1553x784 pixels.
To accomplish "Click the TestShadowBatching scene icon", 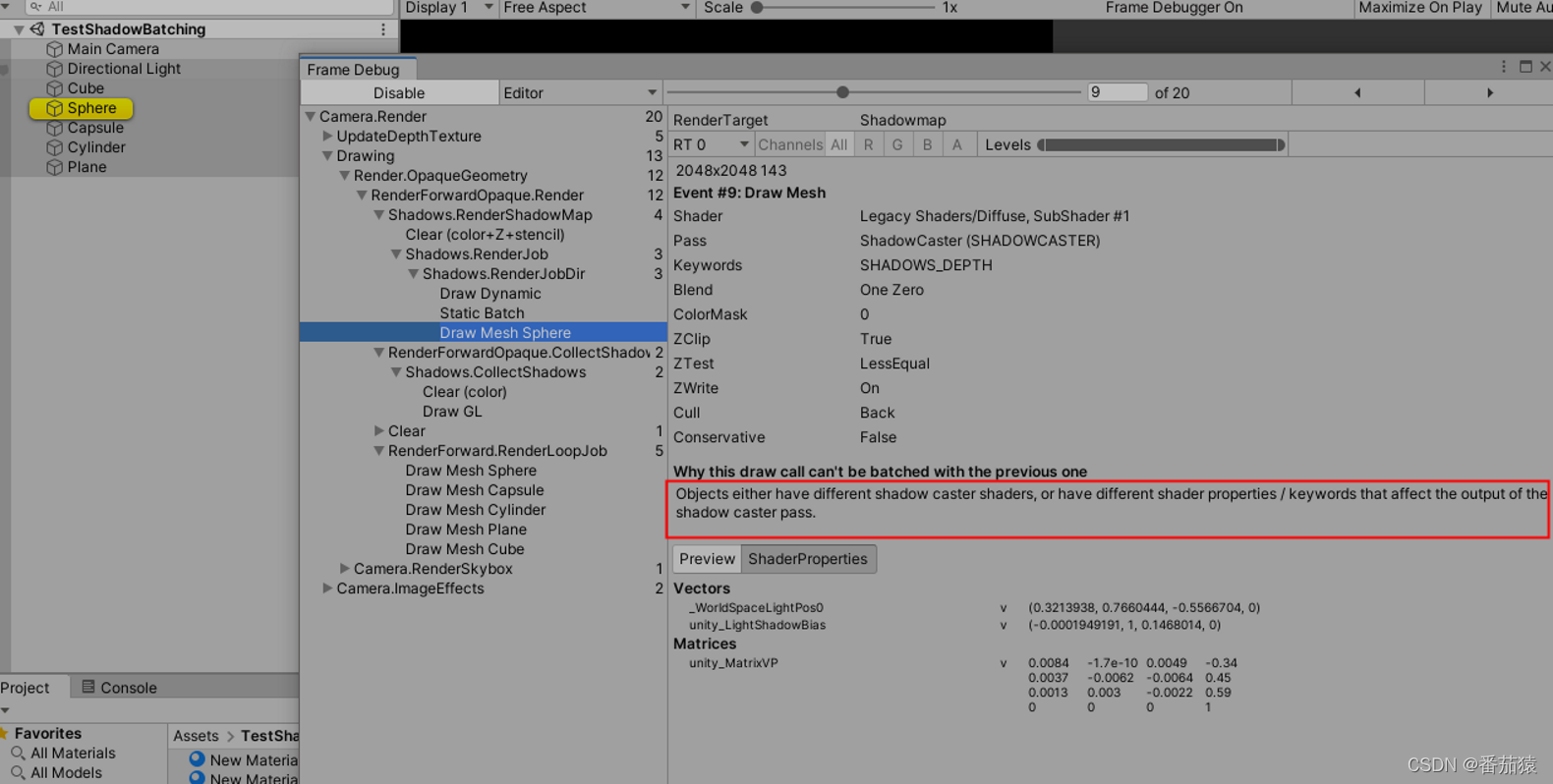I will click(x=37, y=29).
